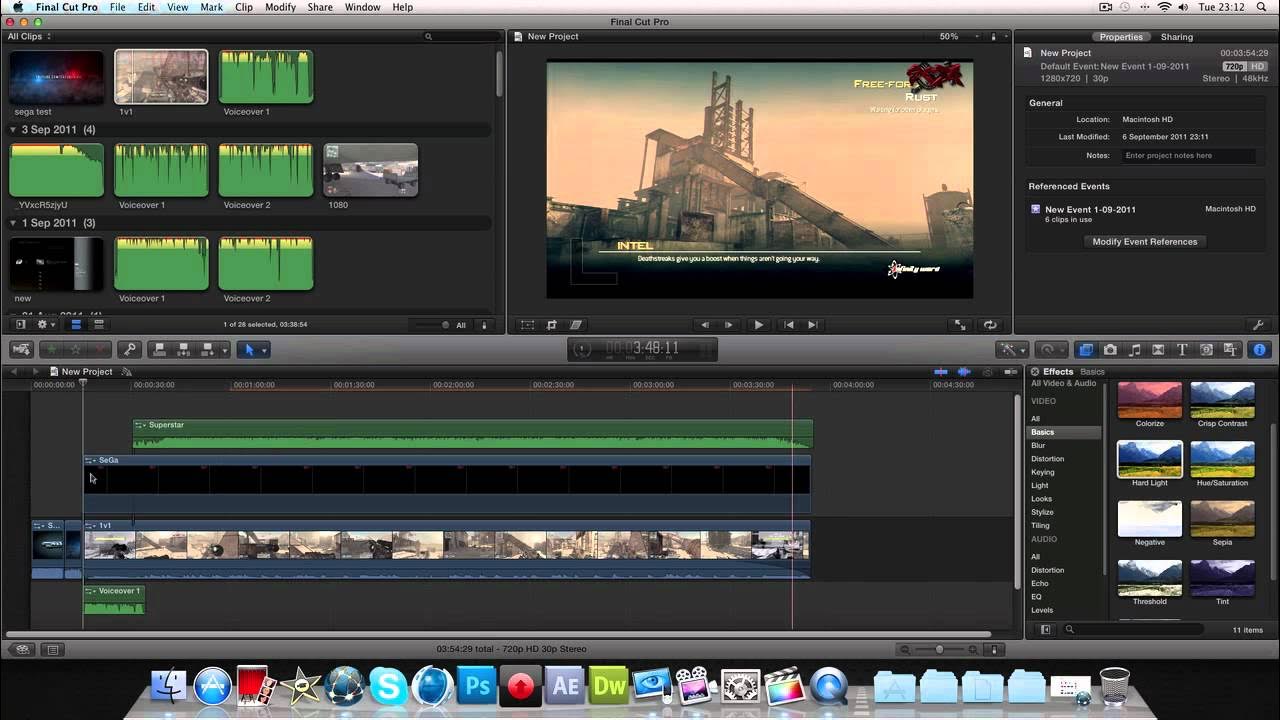Open the All Clips filter dropdown
This screenshot has width=1280, height=720.
[x=30, y=37]
